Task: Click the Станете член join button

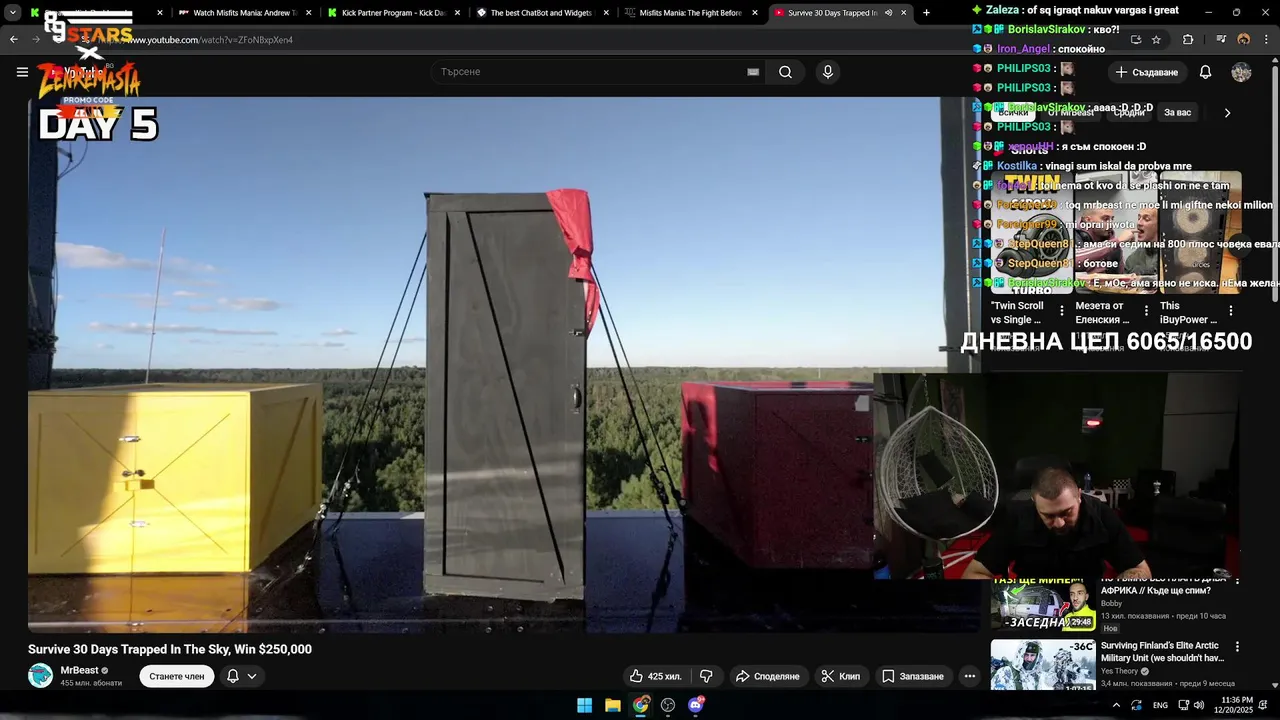Action: pos(177,676)
